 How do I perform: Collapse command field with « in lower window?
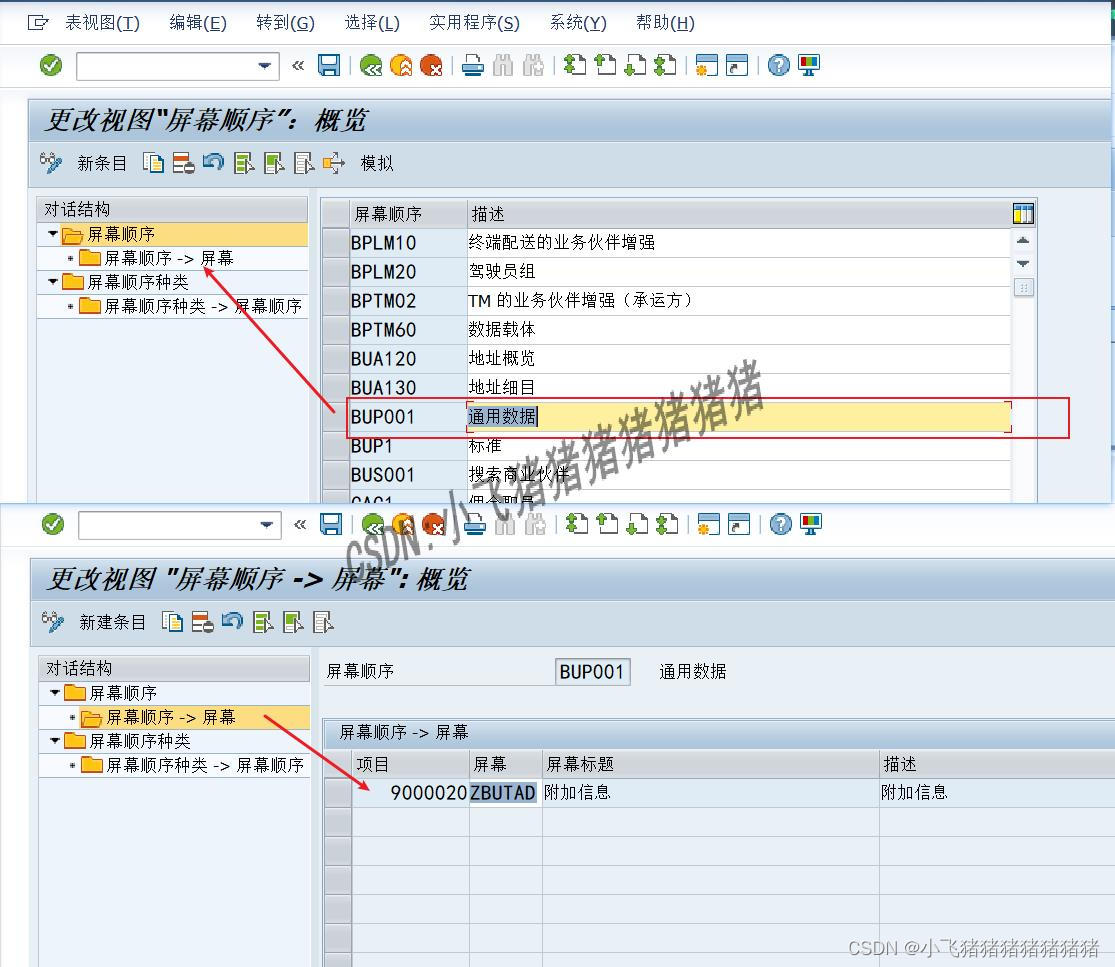pyautogui.click(x=300, y=525)
